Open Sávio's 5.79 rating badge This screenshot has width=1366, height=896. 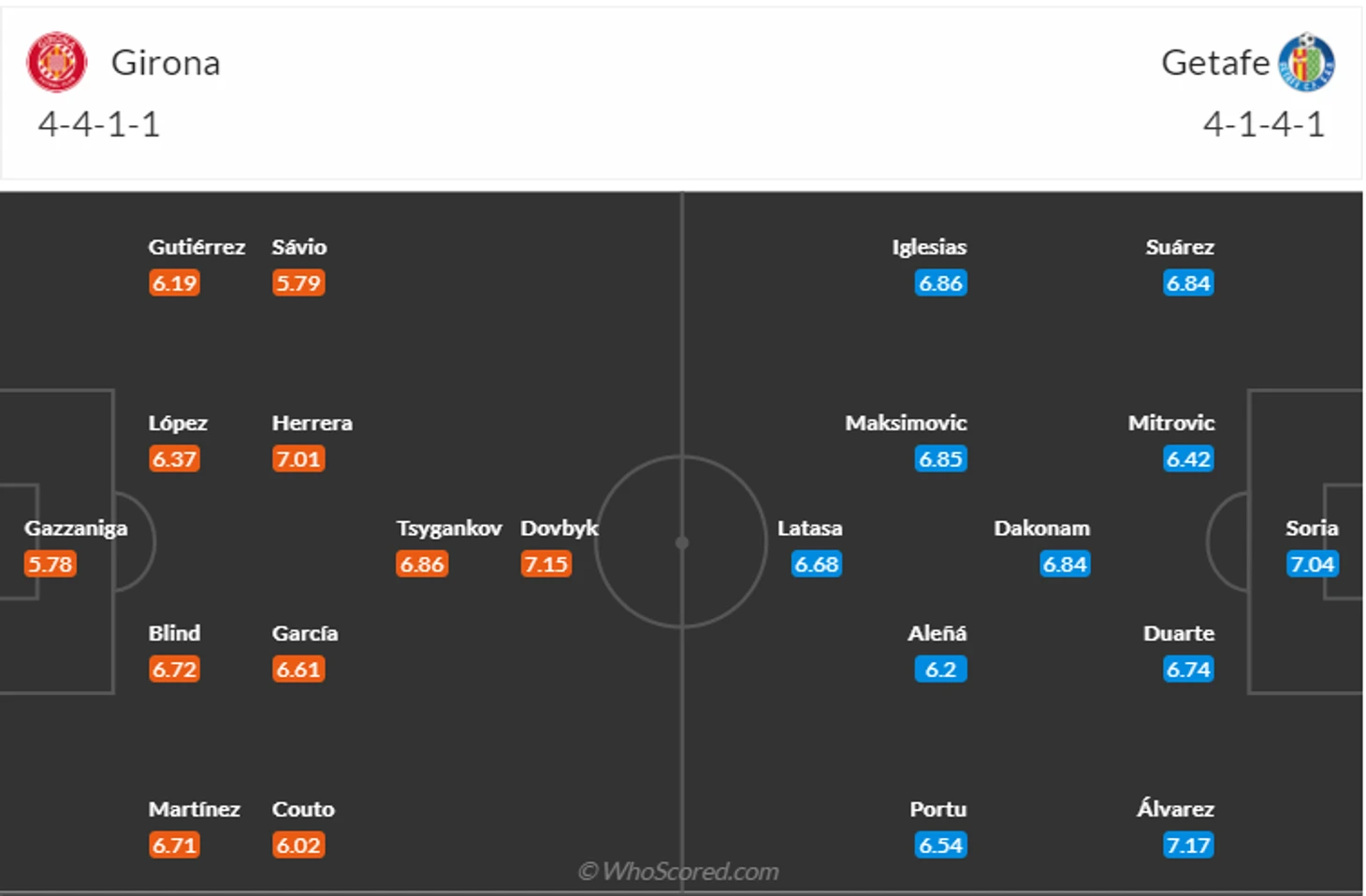click(x=298, y=282)
